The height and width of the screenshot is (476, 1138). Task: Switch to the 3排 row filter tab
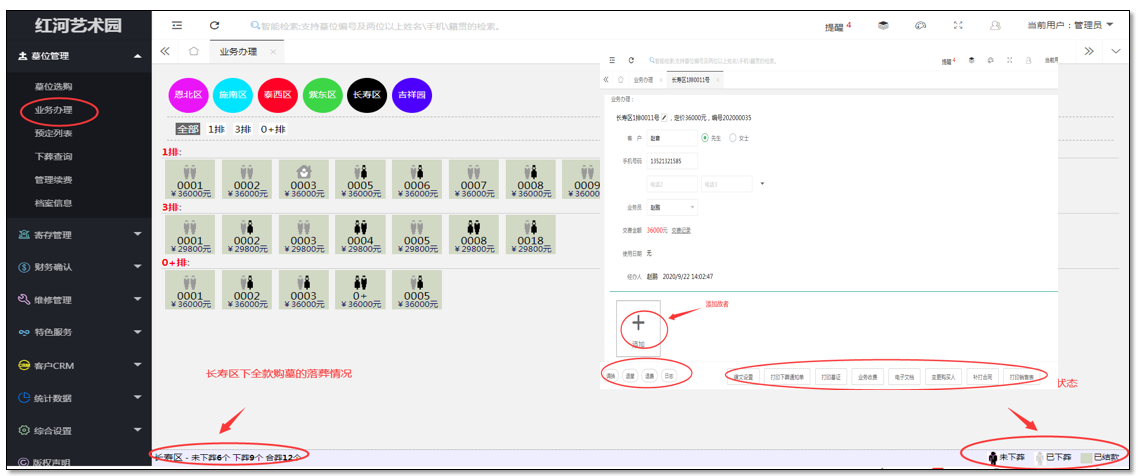point(243,129)
